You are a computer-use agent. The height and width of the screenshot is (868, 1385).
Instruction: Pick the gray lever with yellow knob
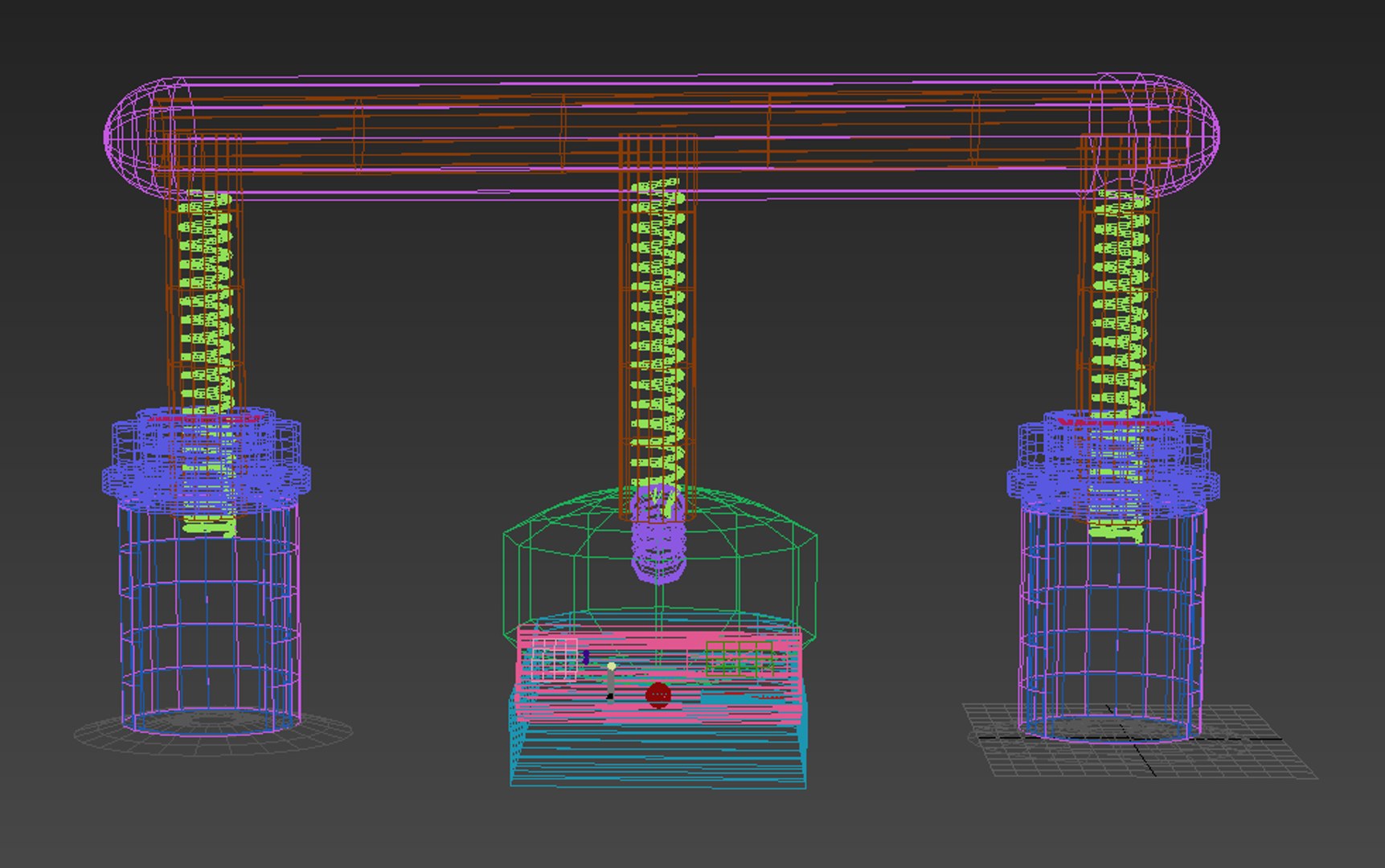611,682
